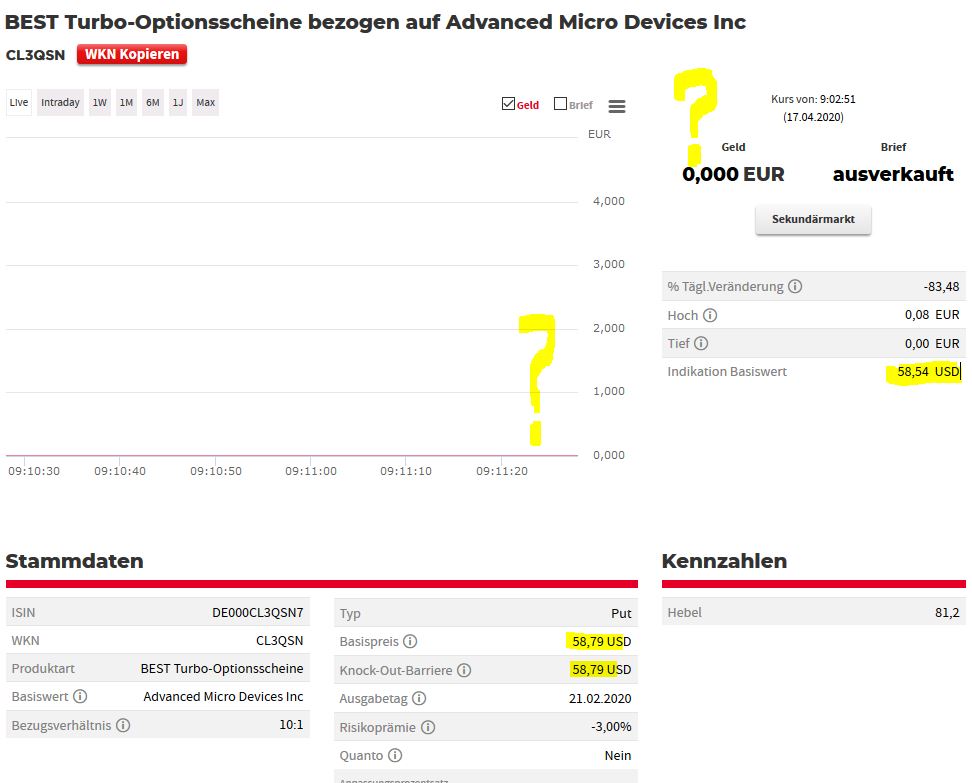This screenshot has width=972, height=783.
Task: Click the Basispreis value 58,79 USD
Action: coord(601,641)
